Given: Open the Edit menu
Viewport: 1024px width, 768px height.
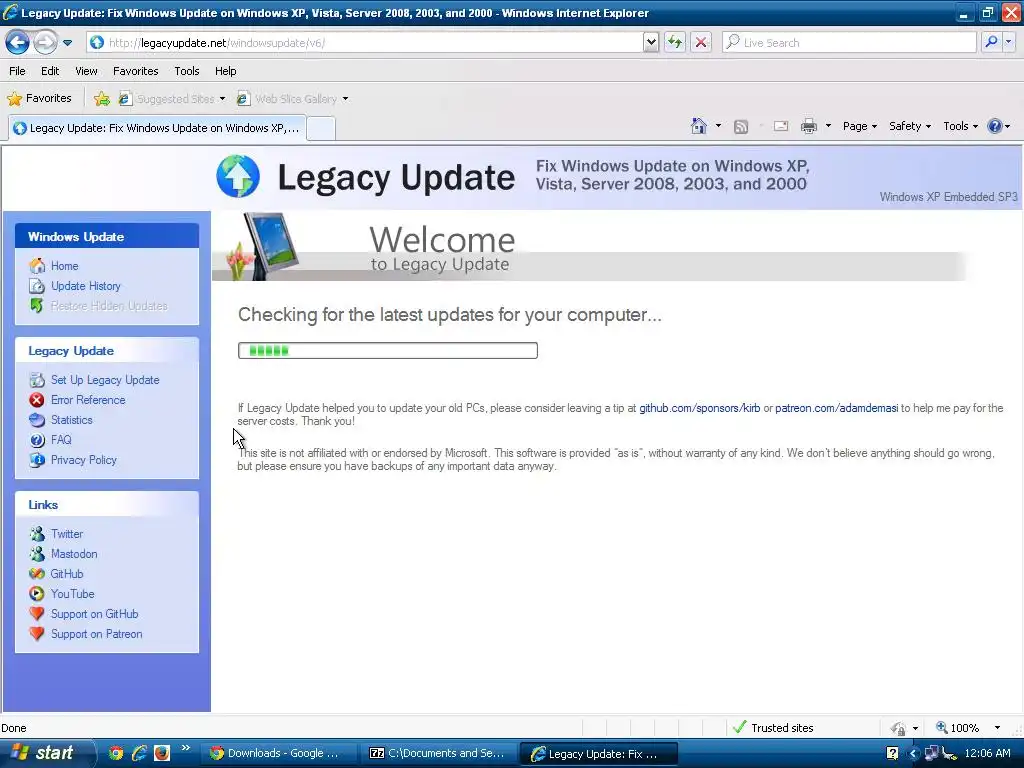Looking at the screenshot, I should (50, 71).
